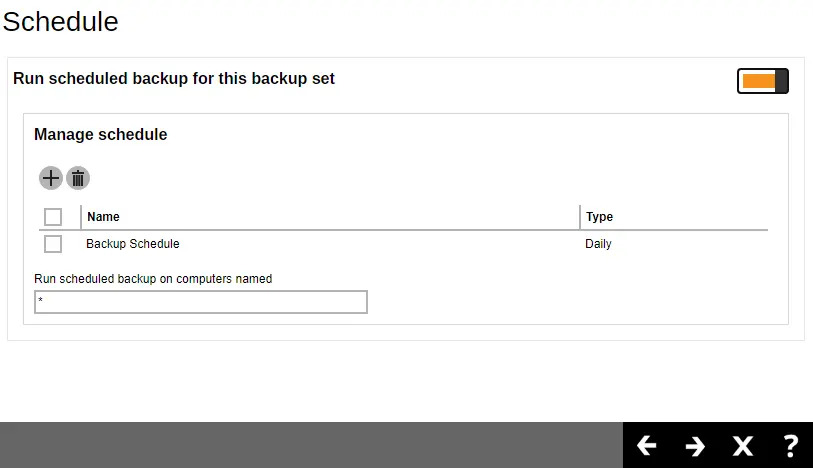Screen dimensions: 813x468
Task: Turn off the scheduled backup switch
Action: (763, 81)
